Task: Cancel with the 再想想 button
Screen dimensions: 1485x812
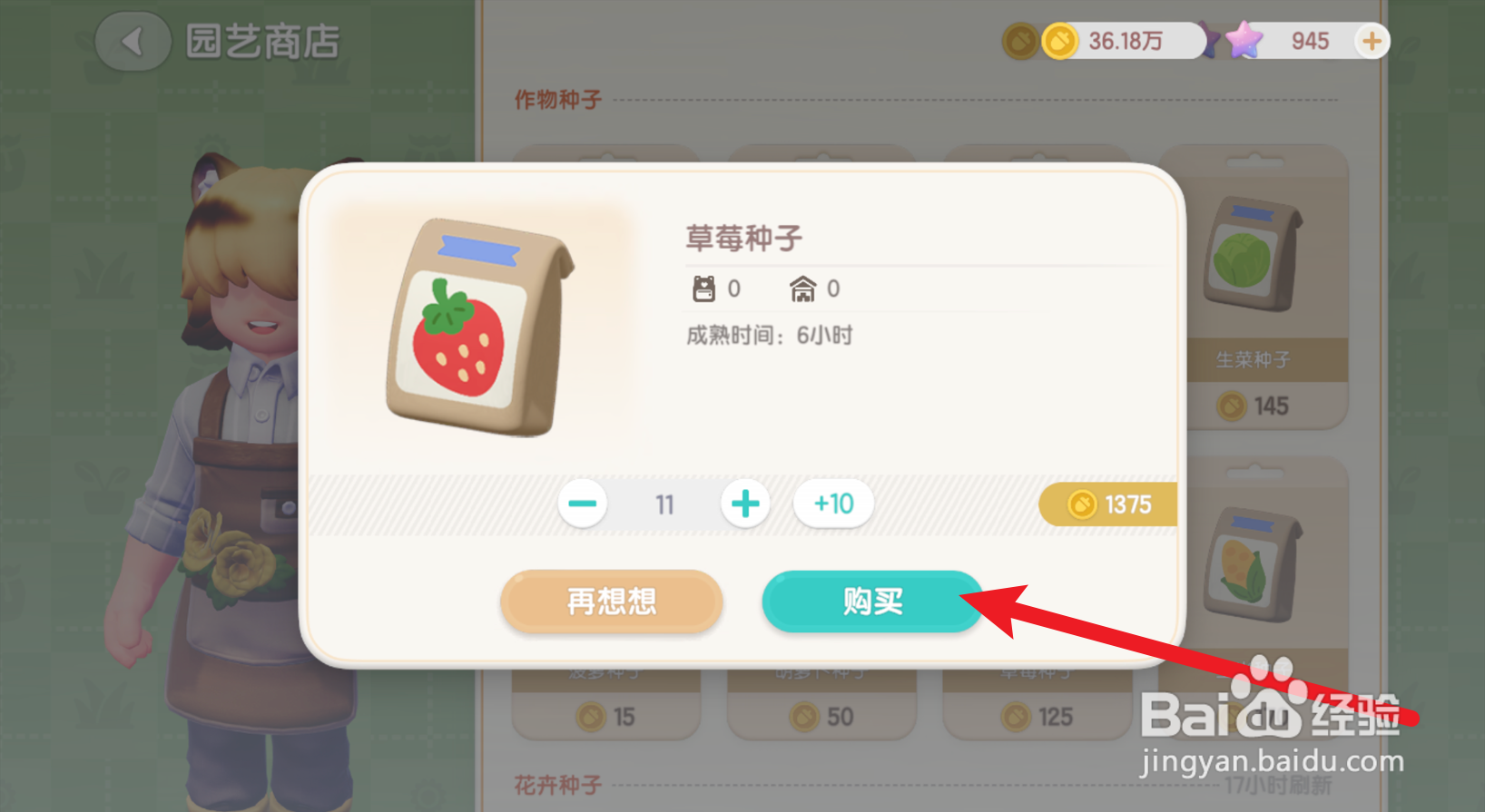Action: pos(611,601)
